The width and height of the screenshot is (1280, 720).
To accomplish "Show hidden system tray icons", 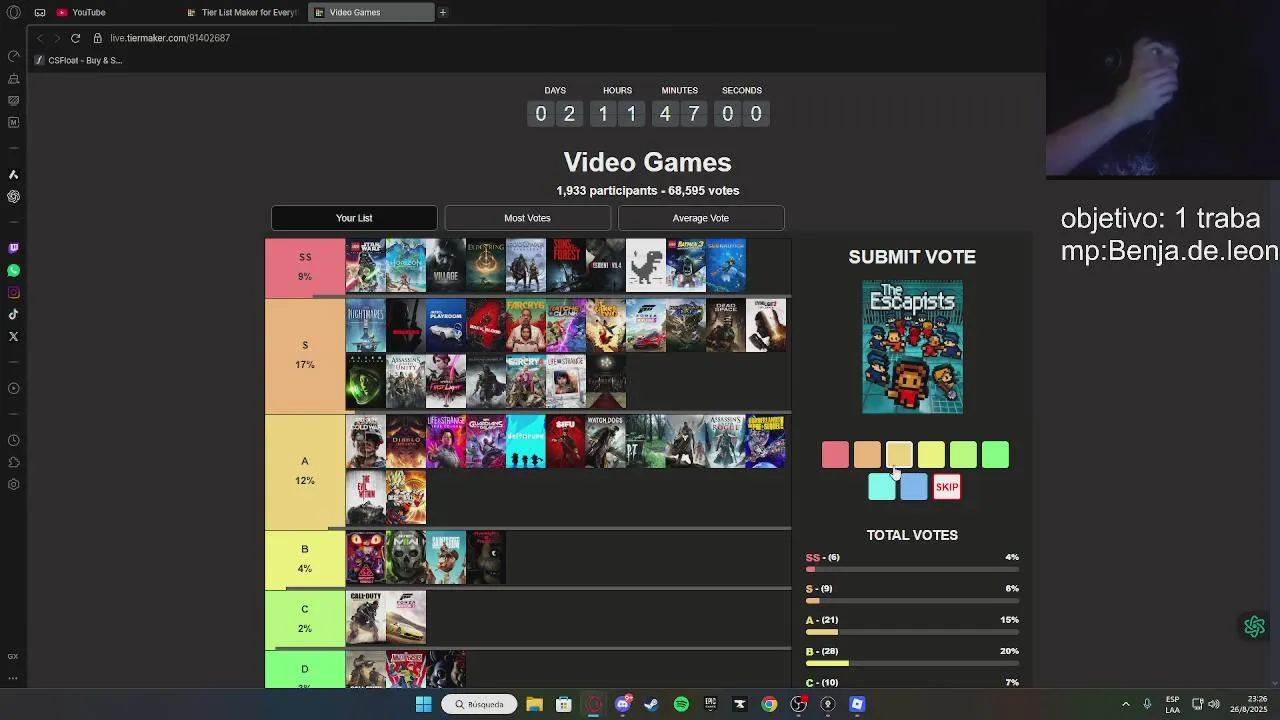I will tap(1125, 704).
